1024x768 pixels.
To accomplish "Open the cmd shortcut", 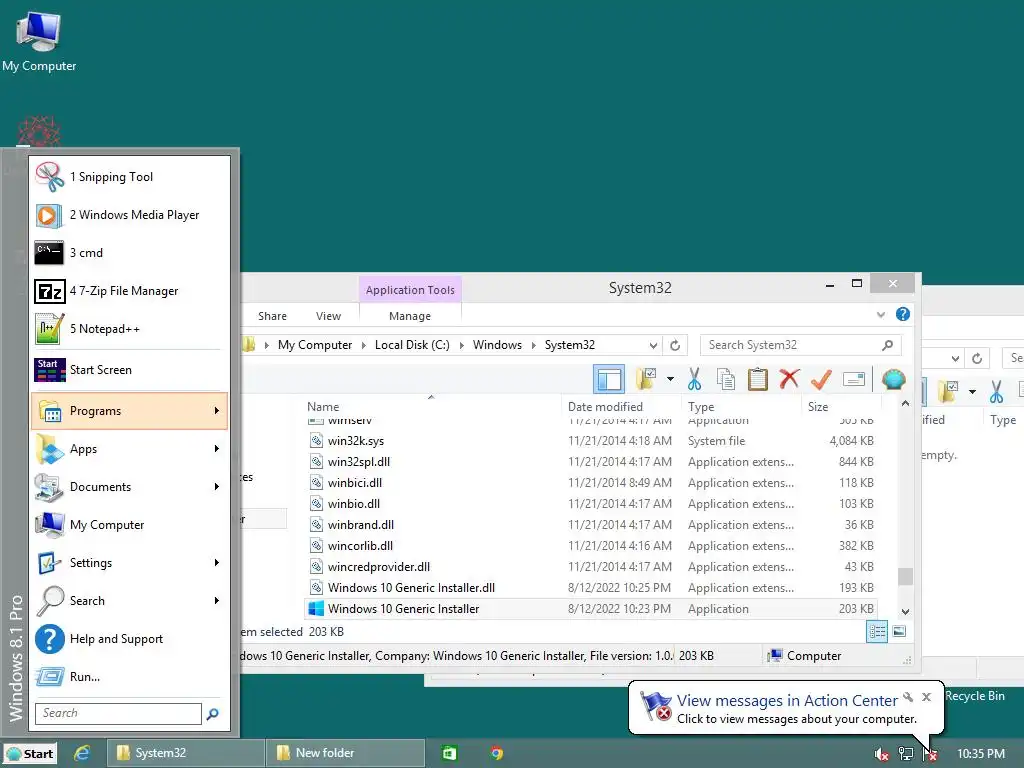I will click(x=130, y=253).
